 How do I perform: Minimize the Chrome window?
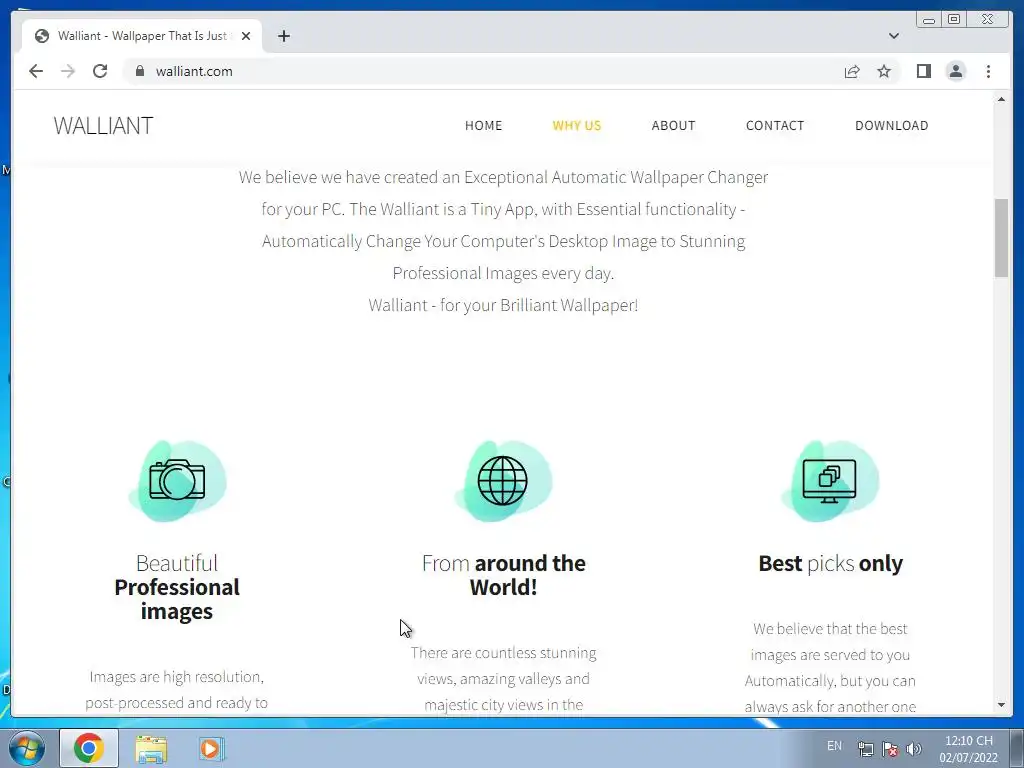(x=929, y=20)
